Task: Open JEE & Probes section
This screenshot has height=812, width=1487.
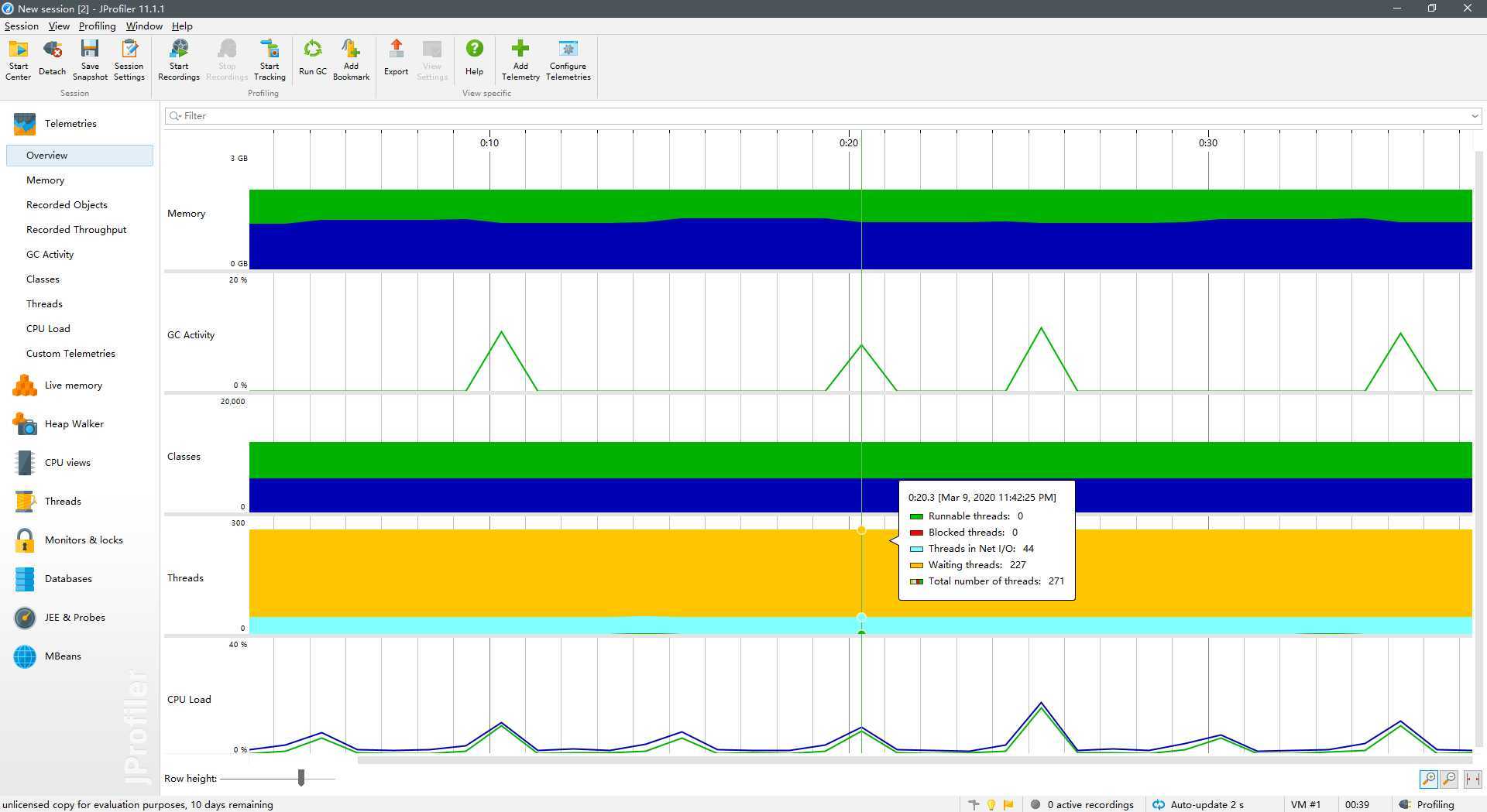Action: [x=74, y=617]
